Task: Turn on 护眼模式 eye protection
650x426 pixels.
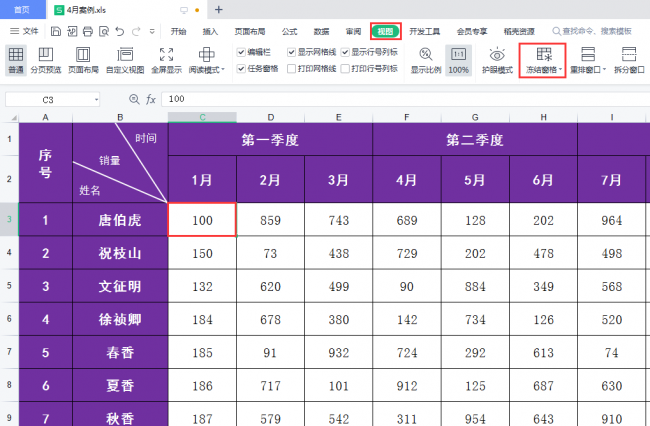Action: (497, 61)
